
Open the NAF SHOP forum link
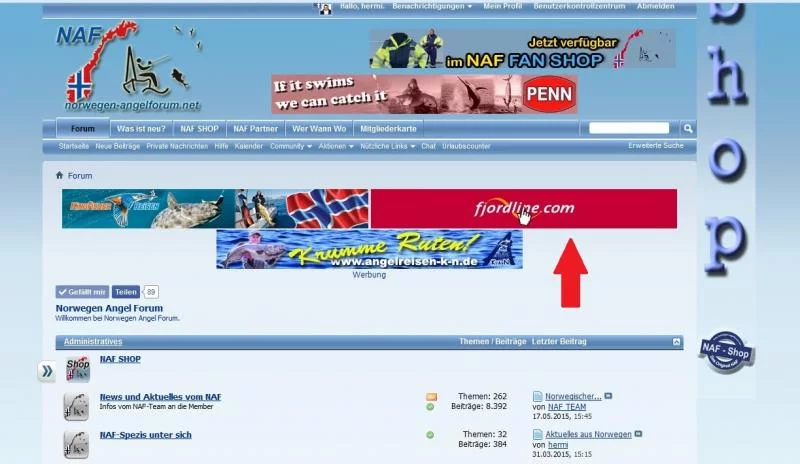pyautogui.click(x=120, y=359)
